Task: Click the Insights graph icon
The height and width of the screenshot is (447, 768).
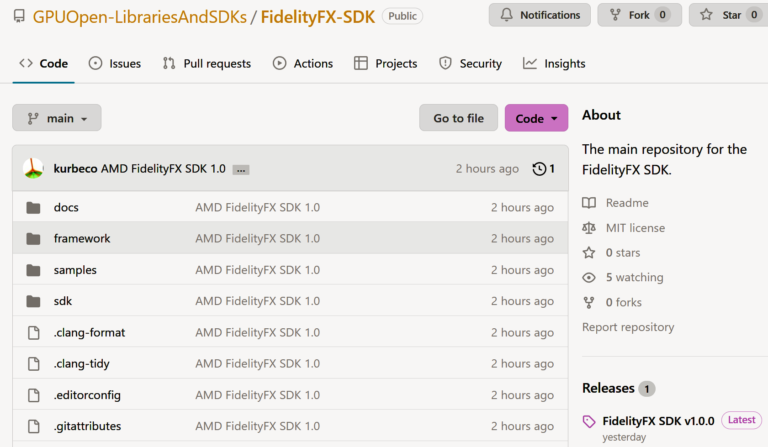Action: coord(529,63)
